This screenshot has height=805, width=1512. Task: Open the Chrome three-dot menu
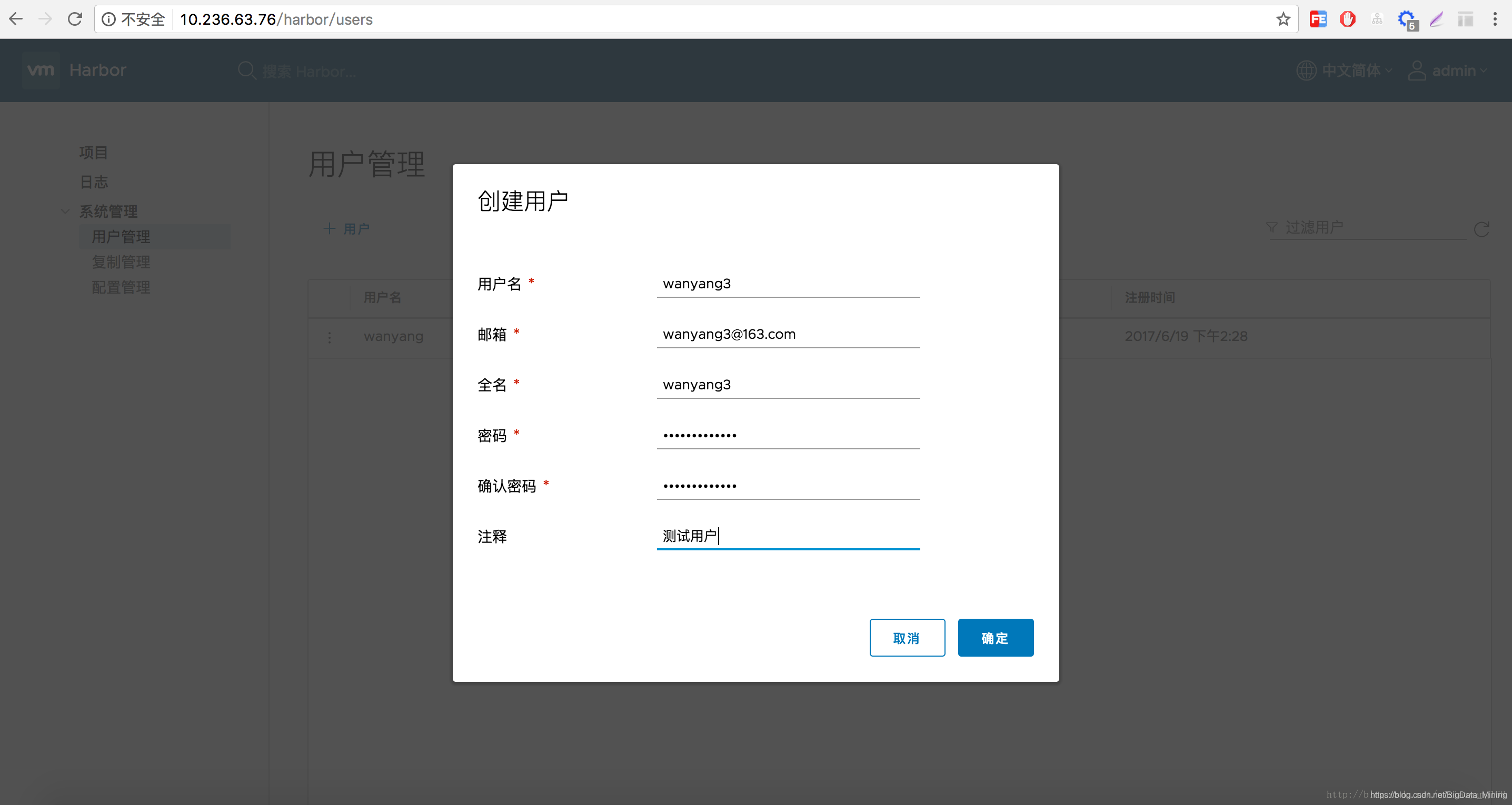(x=1495, y=19)
